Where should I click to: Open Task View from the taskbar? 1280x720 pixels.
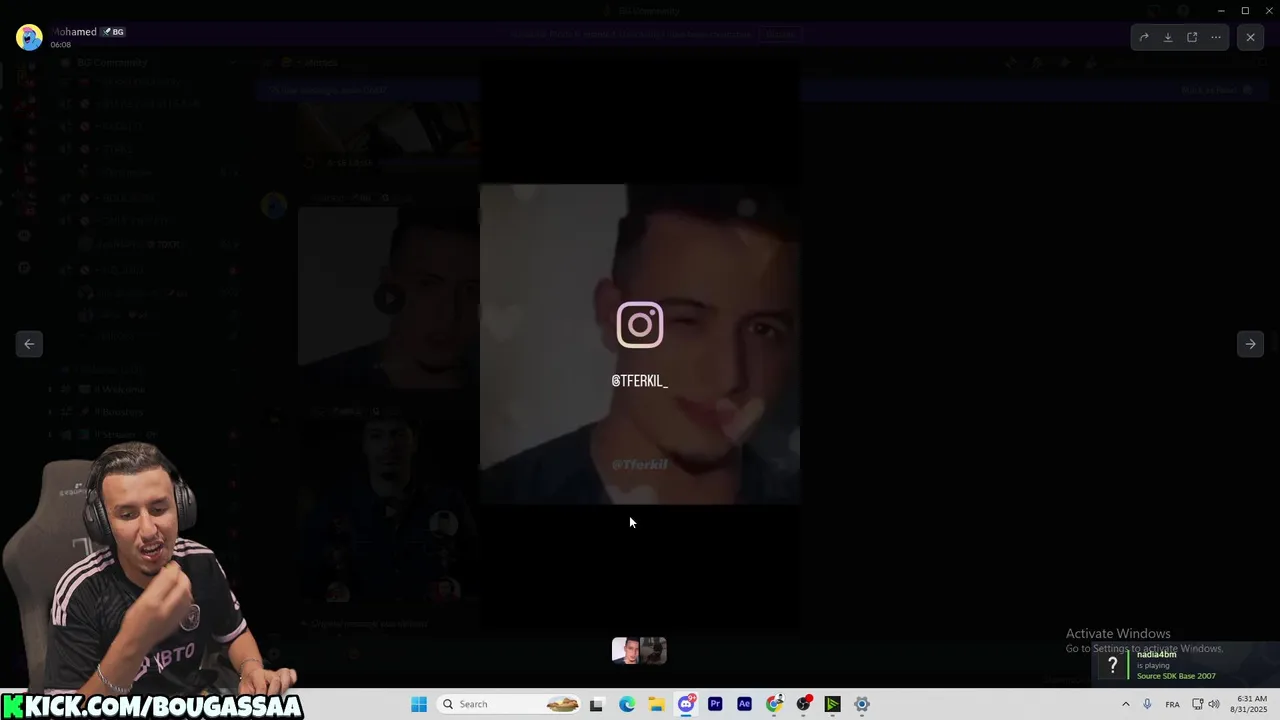tap(597, 704)
